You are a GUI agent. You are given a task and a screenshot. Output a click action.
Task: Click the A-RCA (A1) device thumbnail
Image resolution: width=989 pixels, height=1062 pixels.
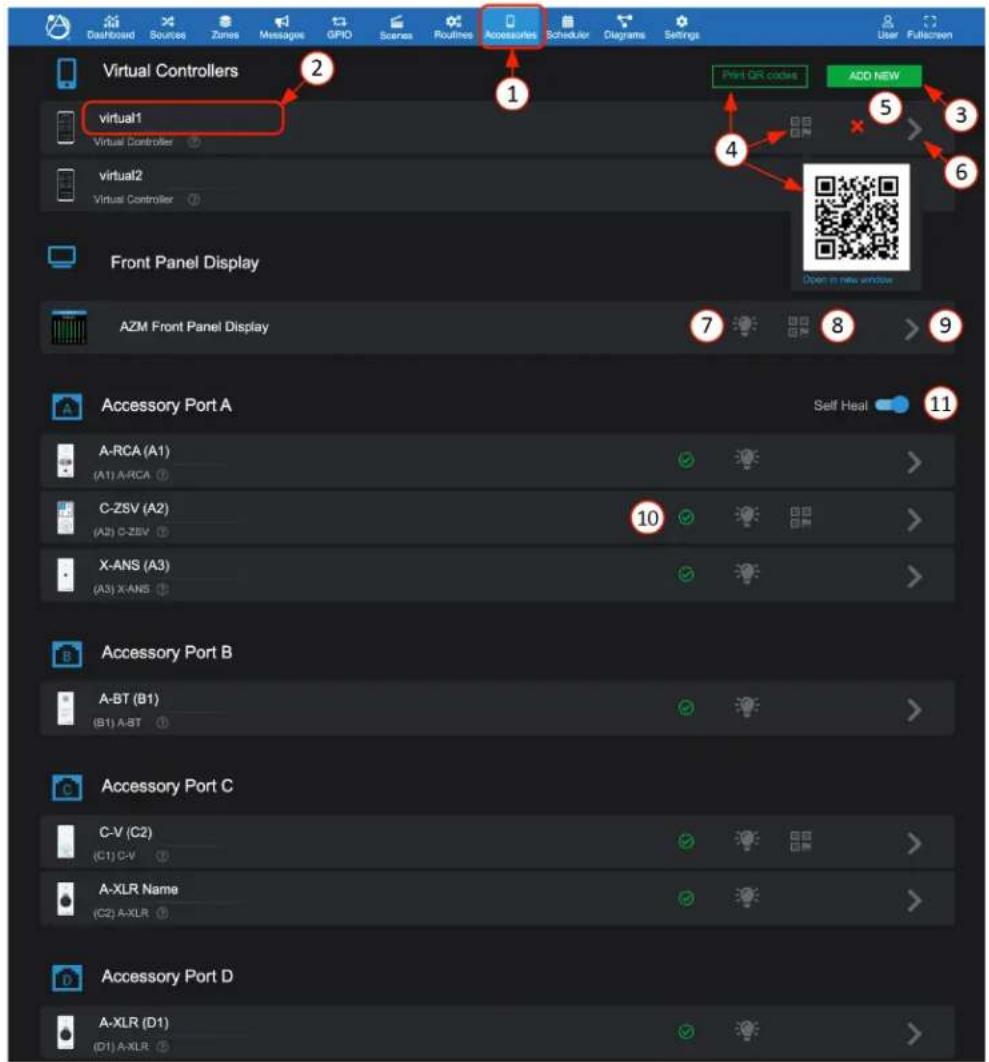click(x=66, y=461)
